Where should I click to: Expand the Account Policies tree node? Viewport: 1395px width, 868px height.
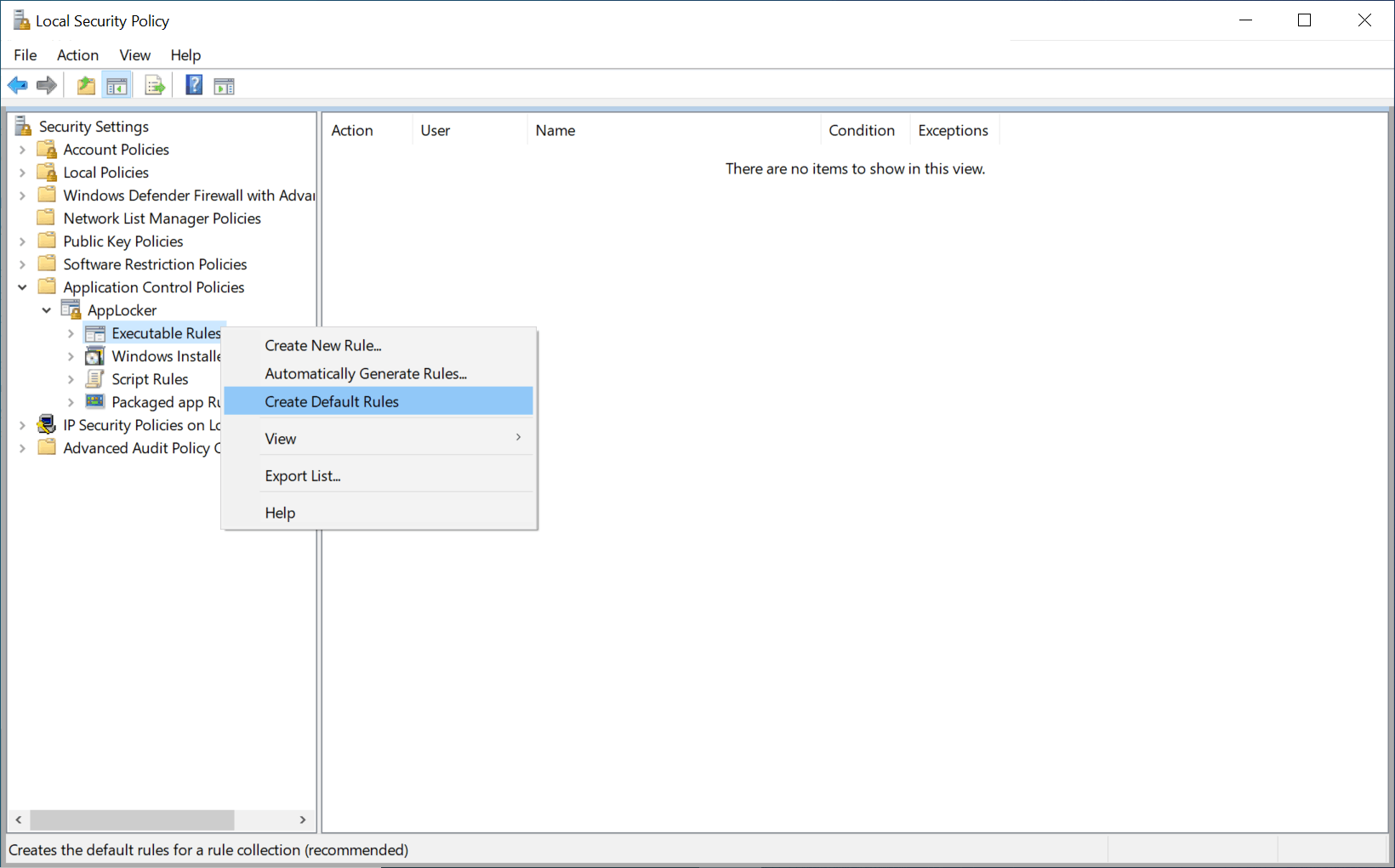(22, 149)
